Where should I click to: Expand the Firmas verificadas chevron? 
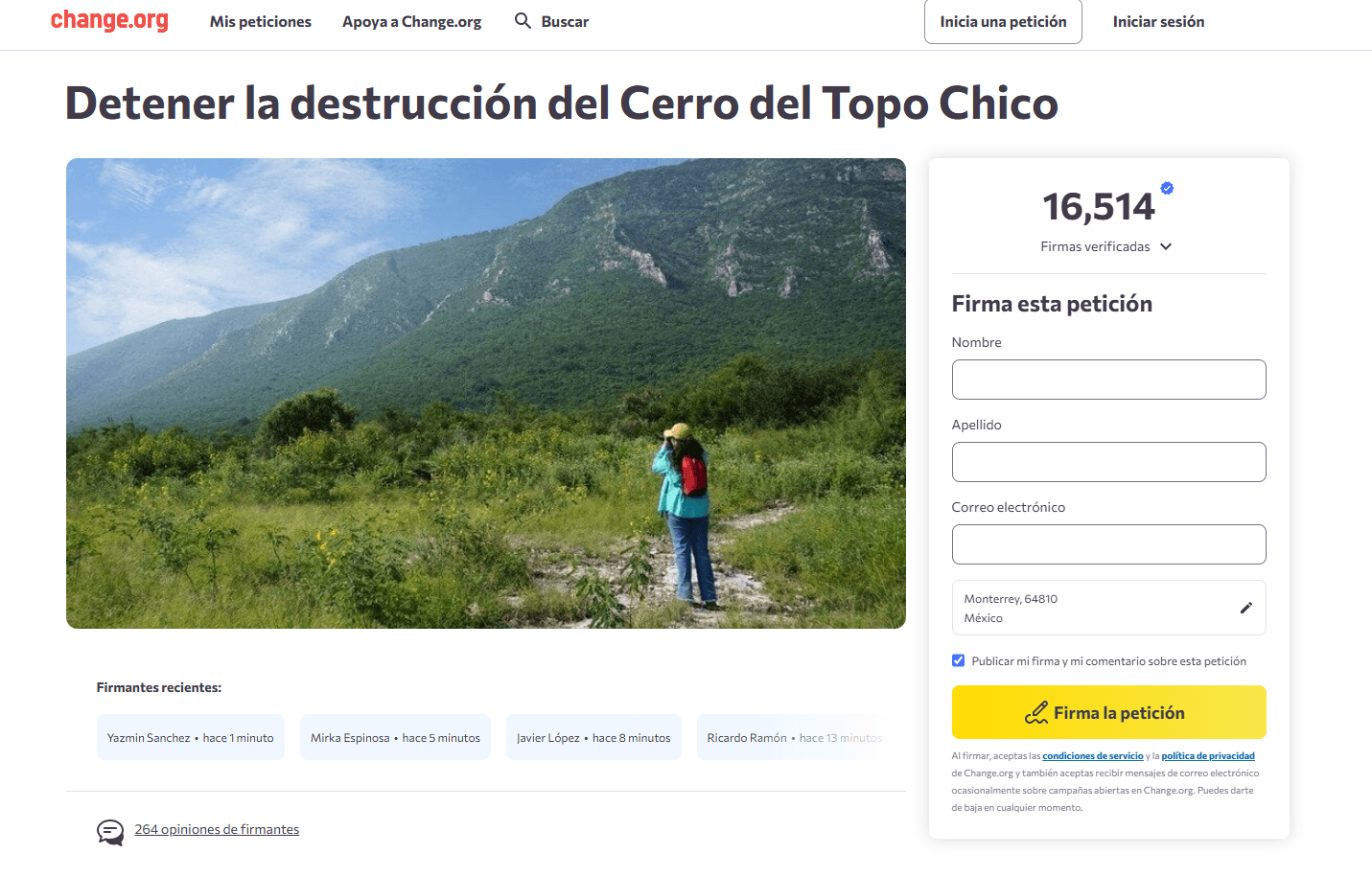(1166, 246)
